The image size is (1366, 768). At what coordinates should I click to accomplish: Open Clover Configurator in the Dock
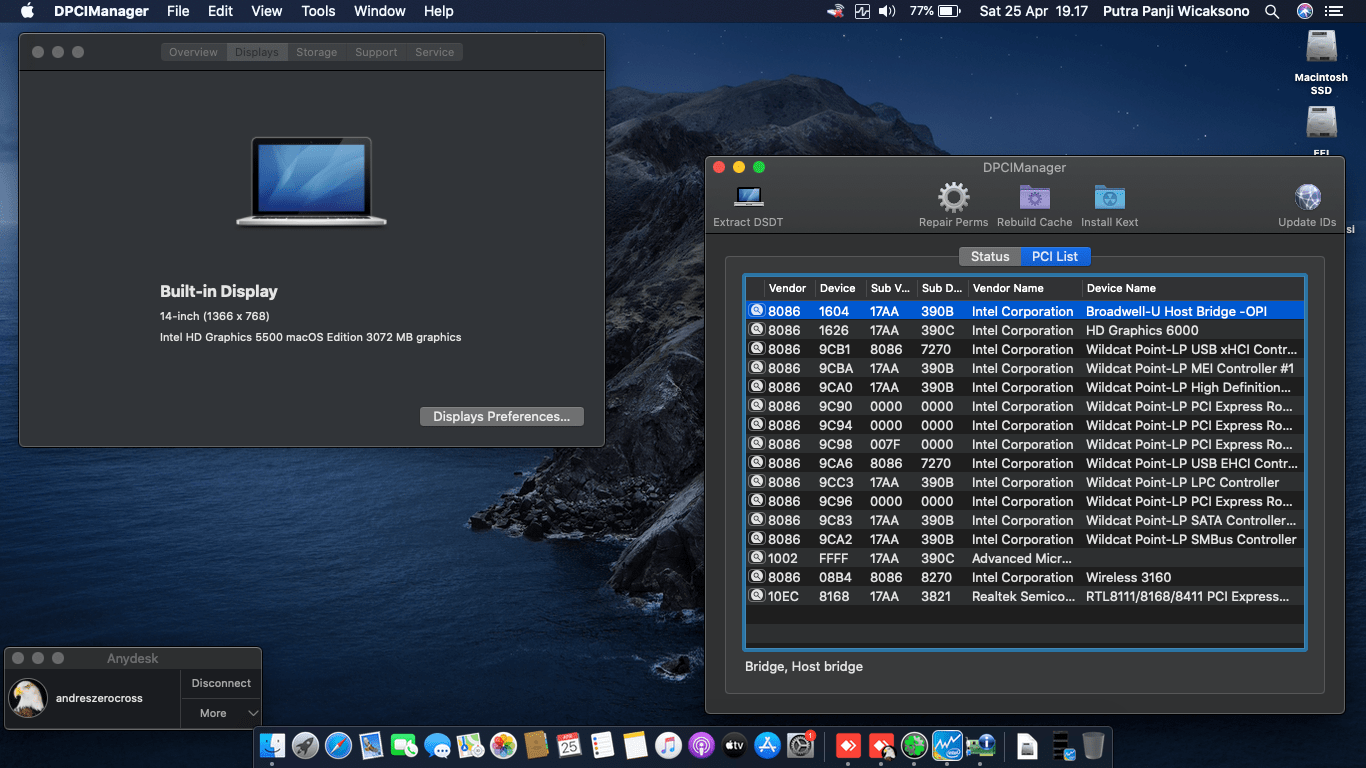pos(914,745)
